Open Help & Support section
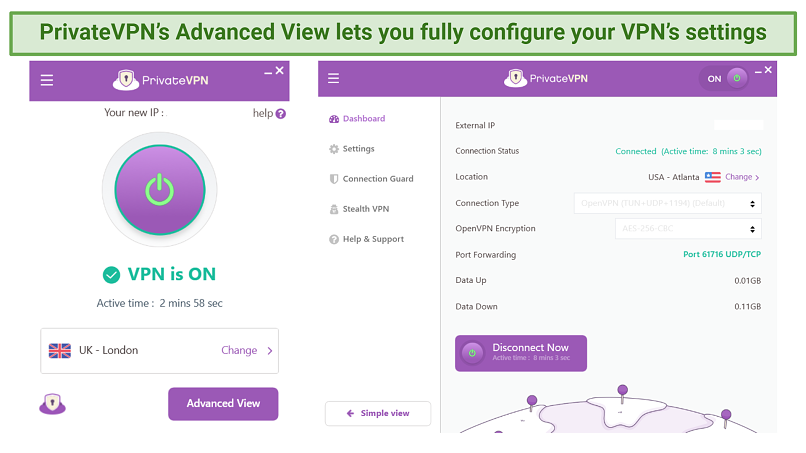The image size is (806, 453). [373, 239]
